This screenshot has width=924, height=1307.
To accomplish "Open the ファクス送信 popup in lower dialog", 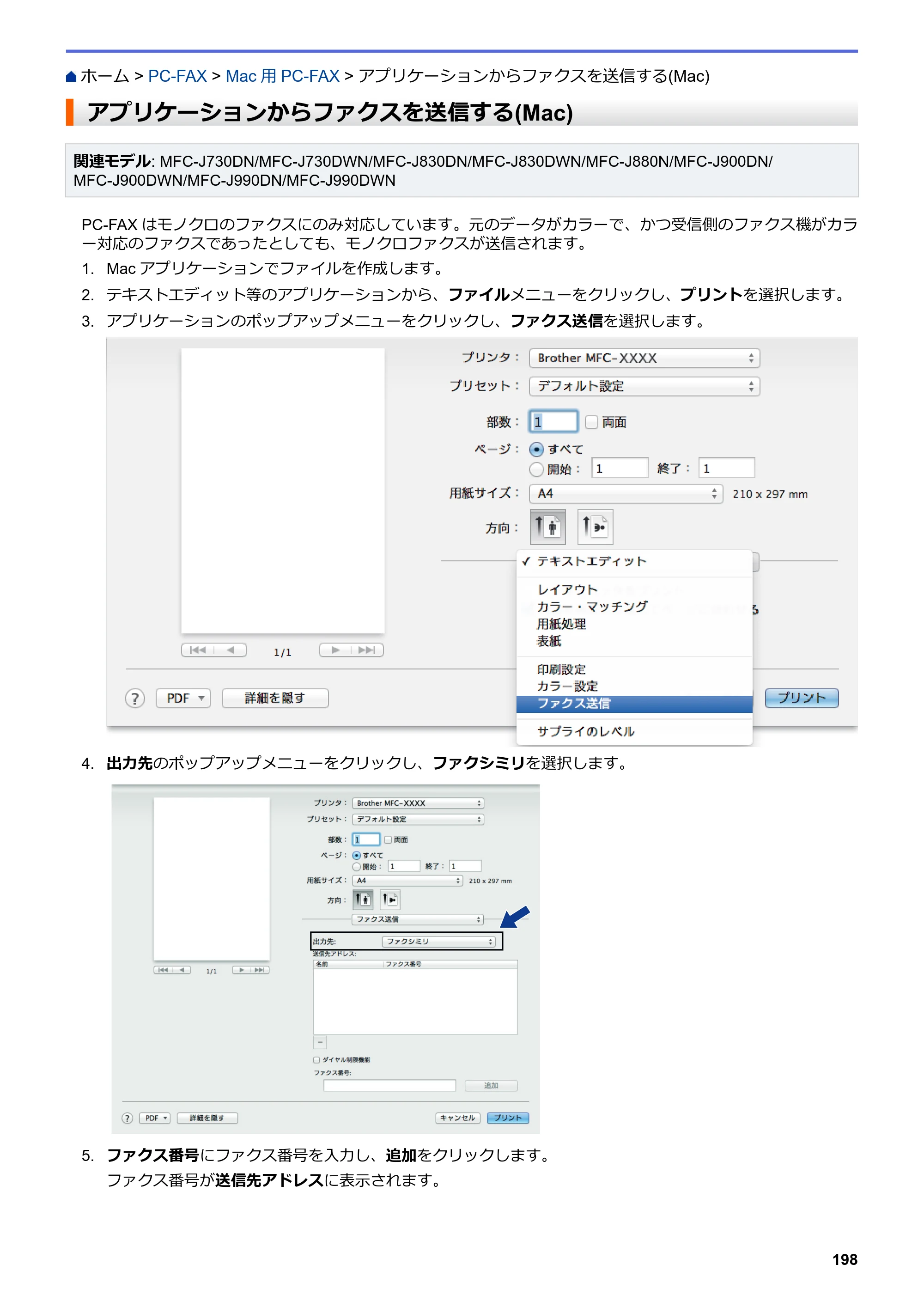I will click(418, 919).
